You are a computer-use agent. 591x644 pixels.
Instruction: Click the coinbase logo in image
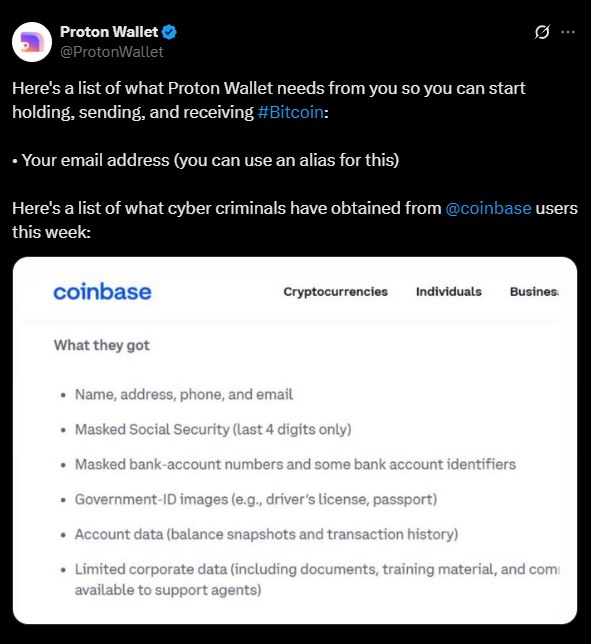pyautogui.click(x=102, y=292)
